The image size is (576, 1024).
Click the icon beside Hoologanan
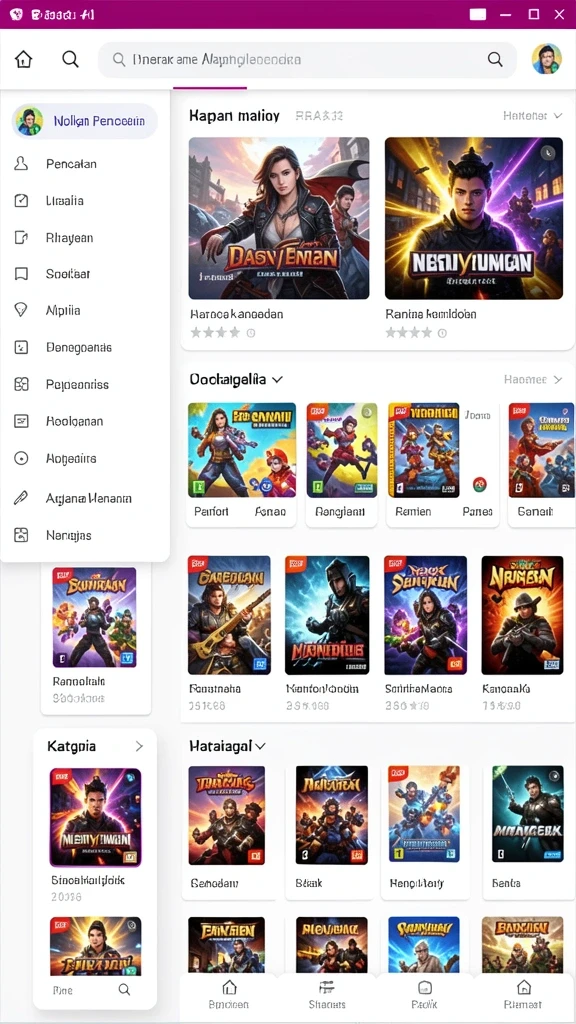coord(21,421)
